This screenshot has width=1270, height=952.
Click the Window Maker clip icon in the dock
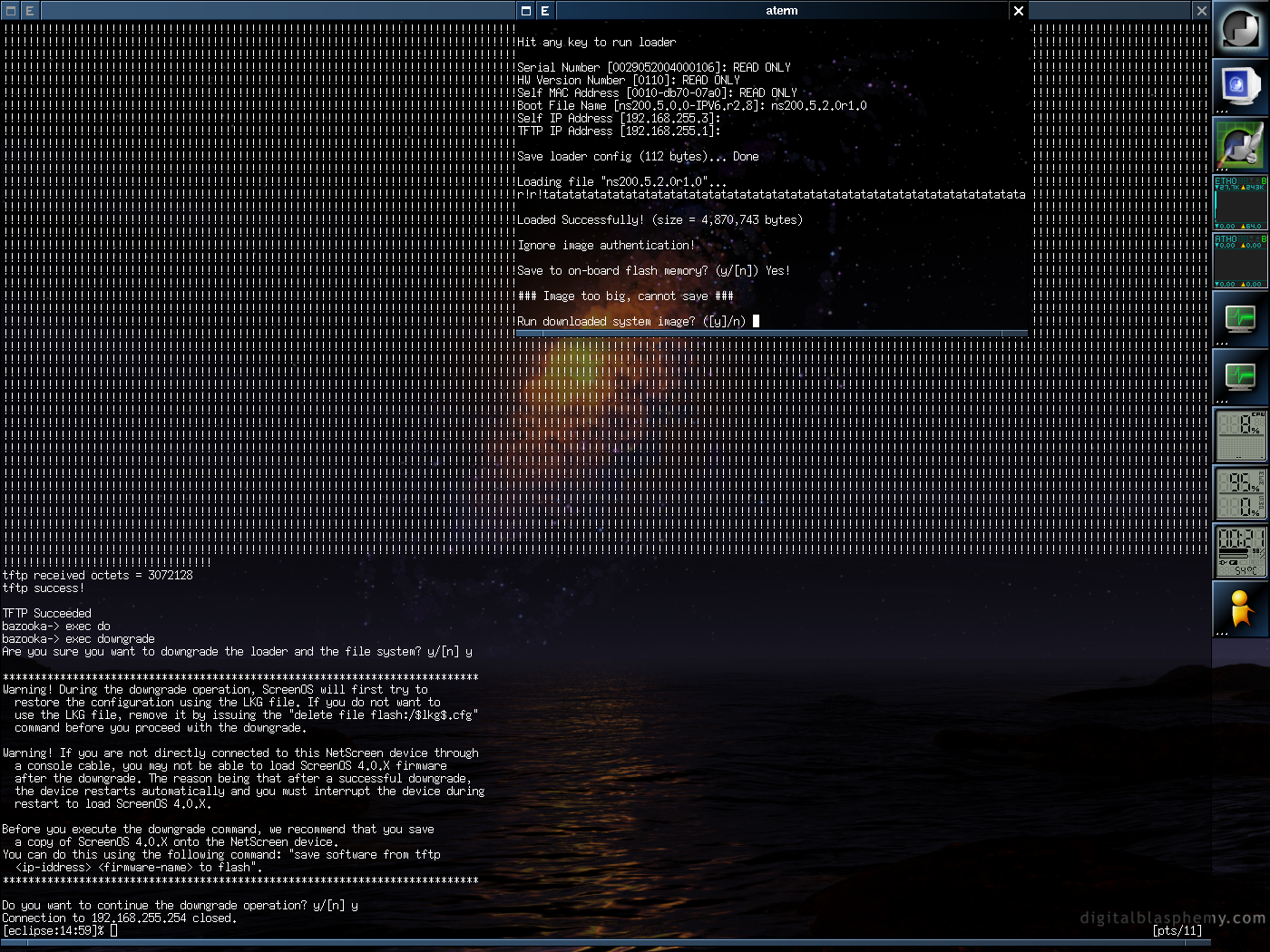click(x=1241, y=29)
